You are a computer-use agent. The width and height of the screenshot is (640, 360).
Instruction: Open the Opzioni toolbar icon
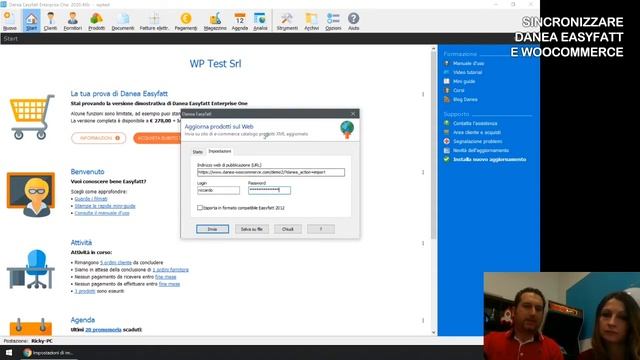point(333,21)
